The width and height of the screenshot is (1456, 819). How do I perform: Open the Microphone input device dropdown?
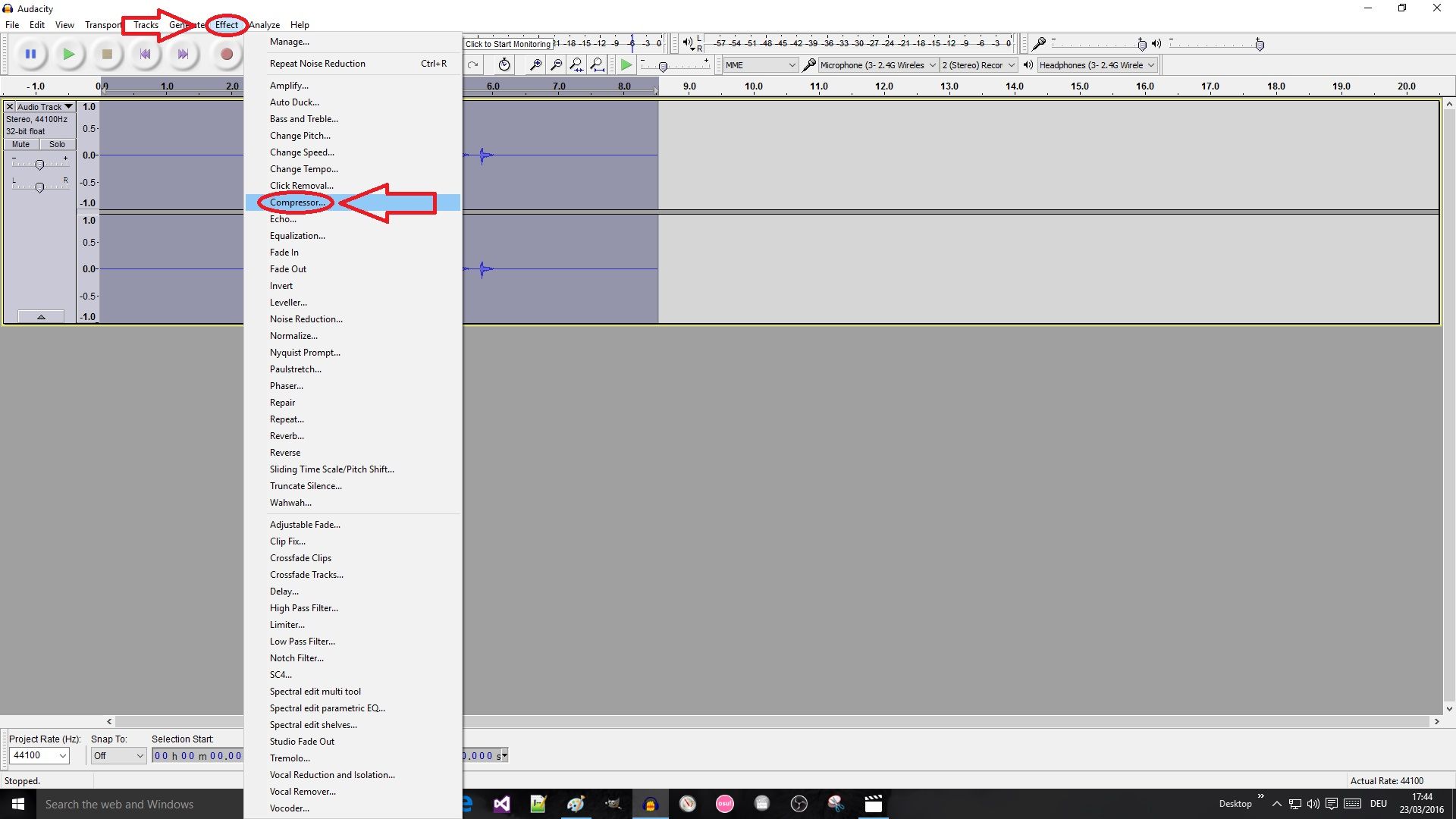[x=933, y=64]
